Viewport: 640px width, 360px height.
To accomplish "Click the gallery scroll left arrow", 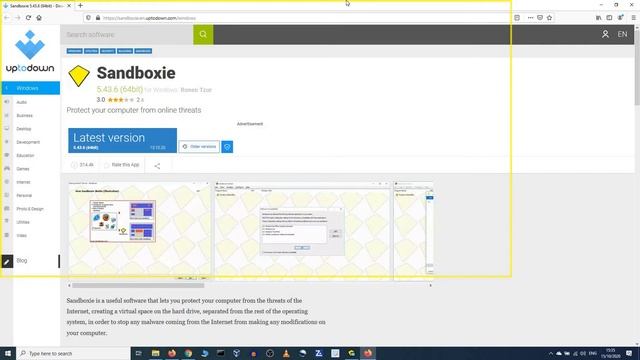I will click(x=69, y=286).
